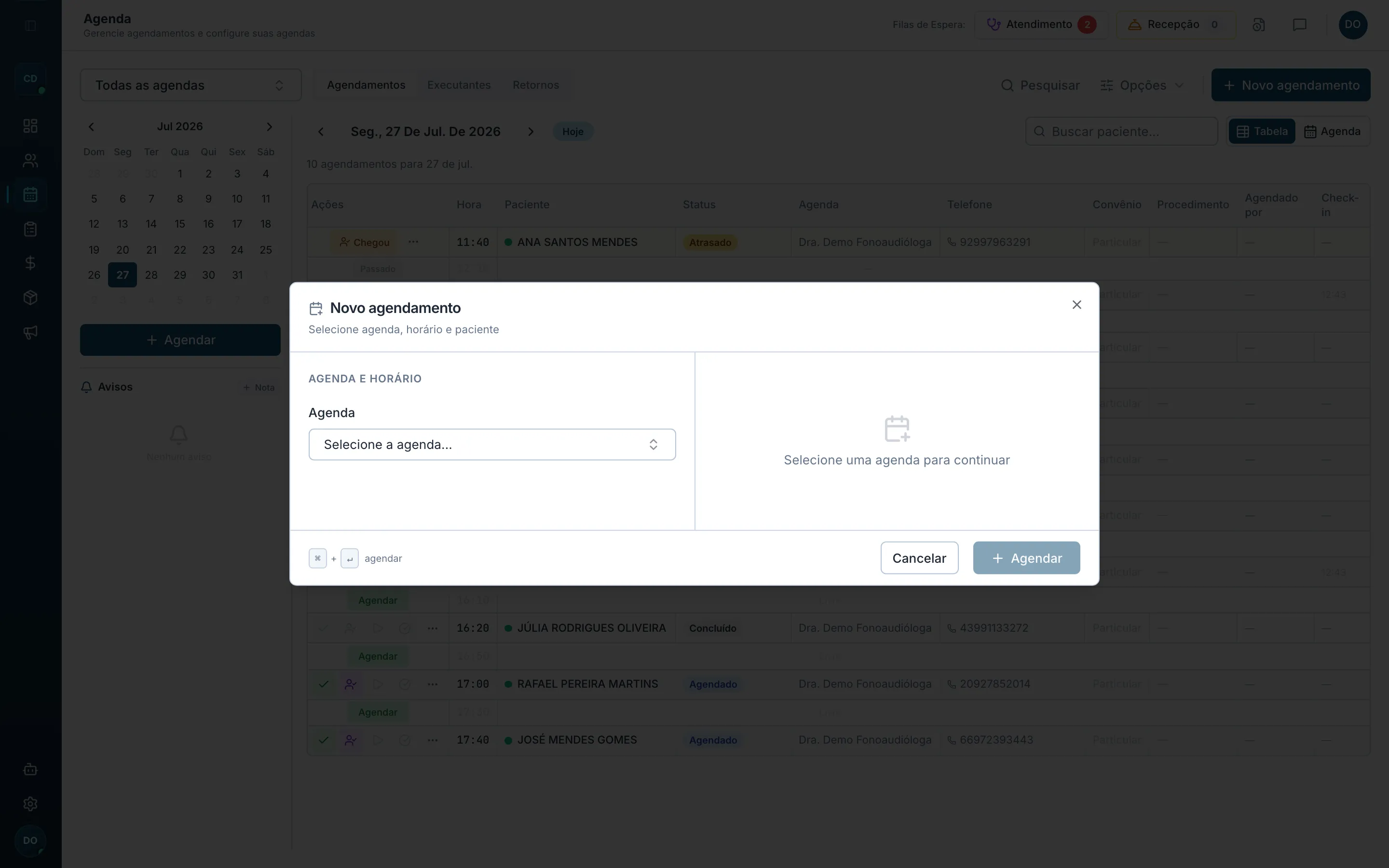Open the financial dollar icon in sidebar
This screenshot has height=868, width=1389.
30,263
